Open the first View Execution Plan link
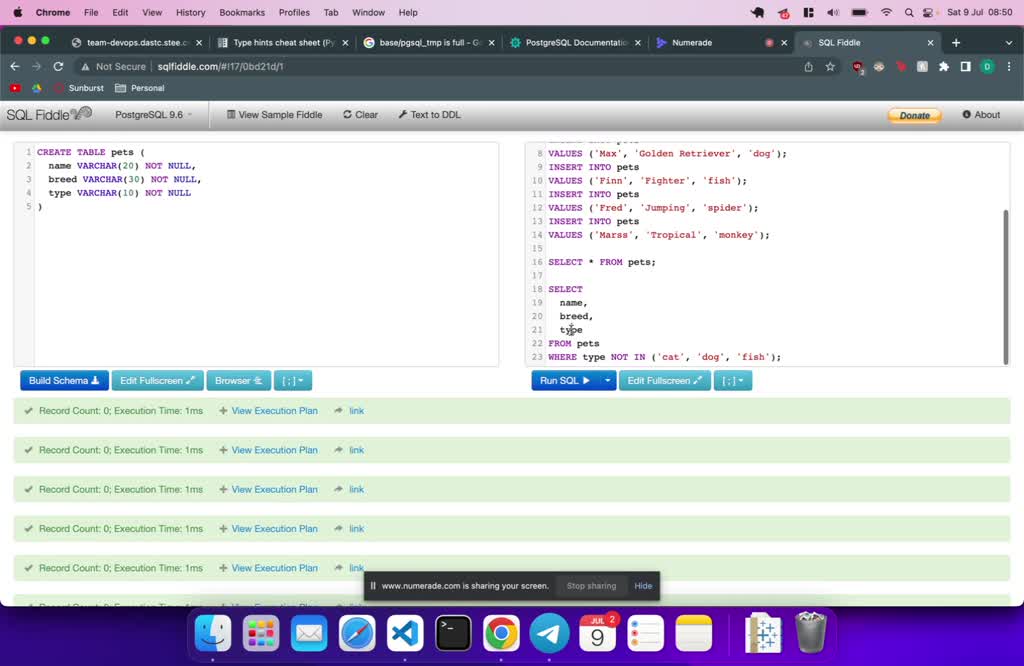Image resolution: width=1024 pixels, height=666 pixels. [274, 411]
